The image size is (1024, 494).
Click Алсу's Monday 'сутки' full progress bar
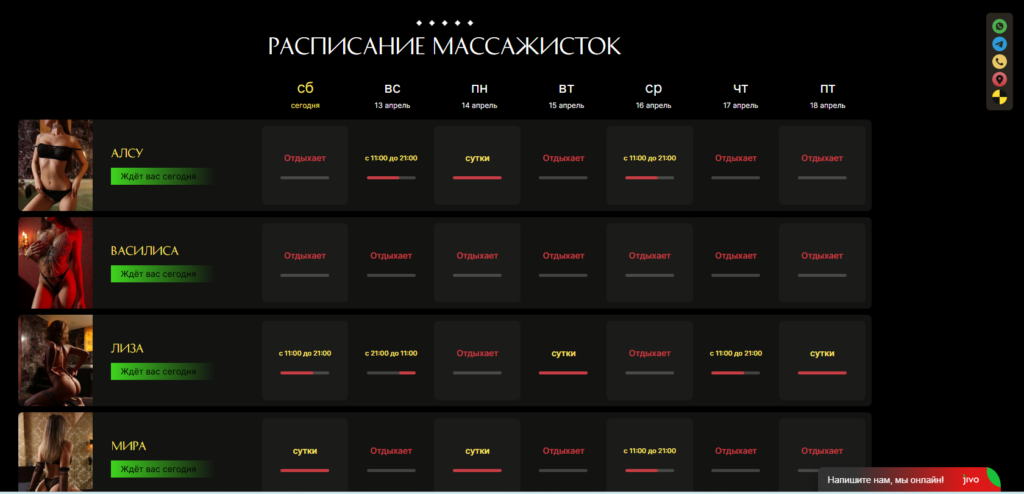pos(477,178)
